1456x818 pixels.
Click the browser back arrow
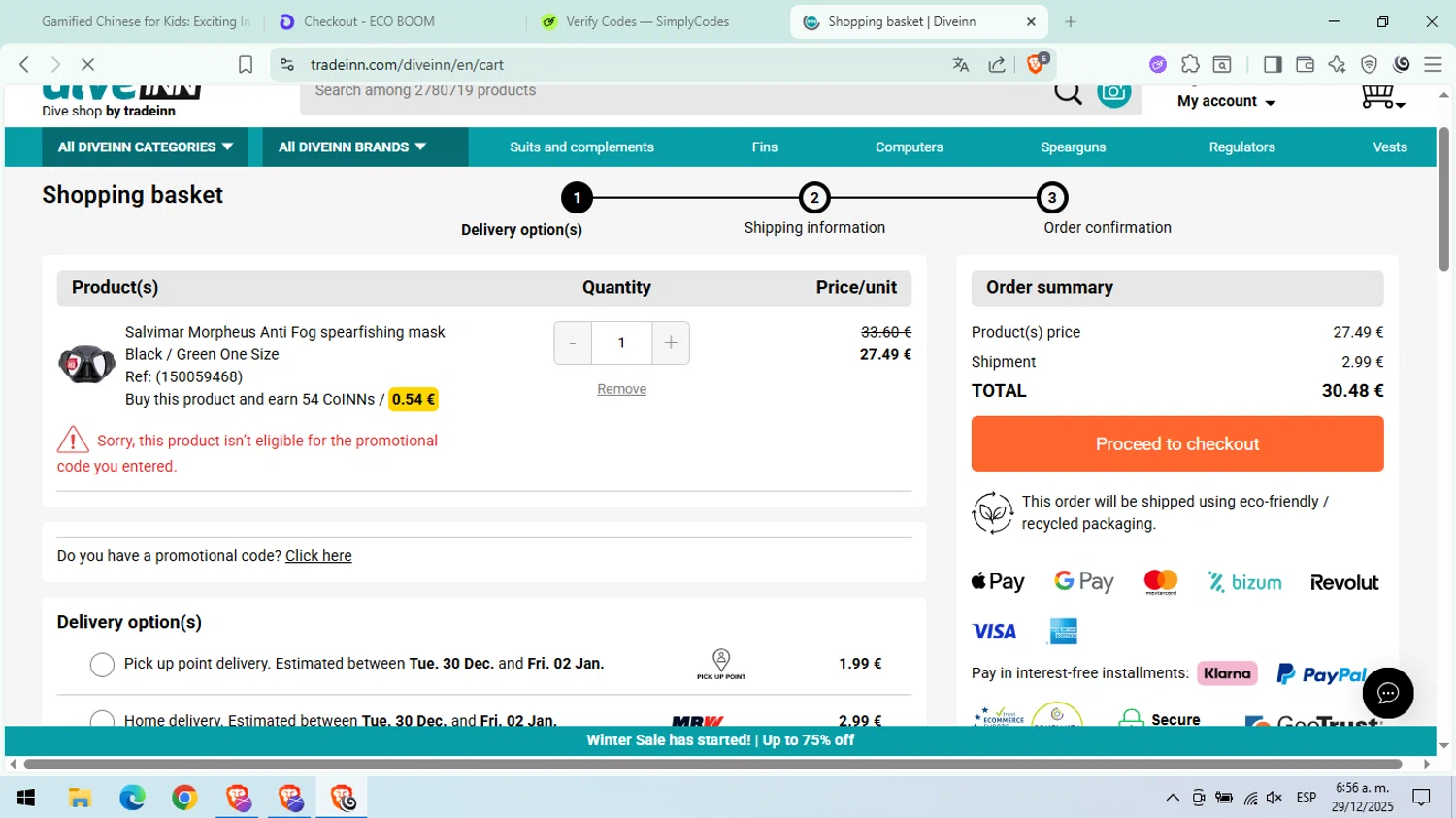[x=24, y=64]
